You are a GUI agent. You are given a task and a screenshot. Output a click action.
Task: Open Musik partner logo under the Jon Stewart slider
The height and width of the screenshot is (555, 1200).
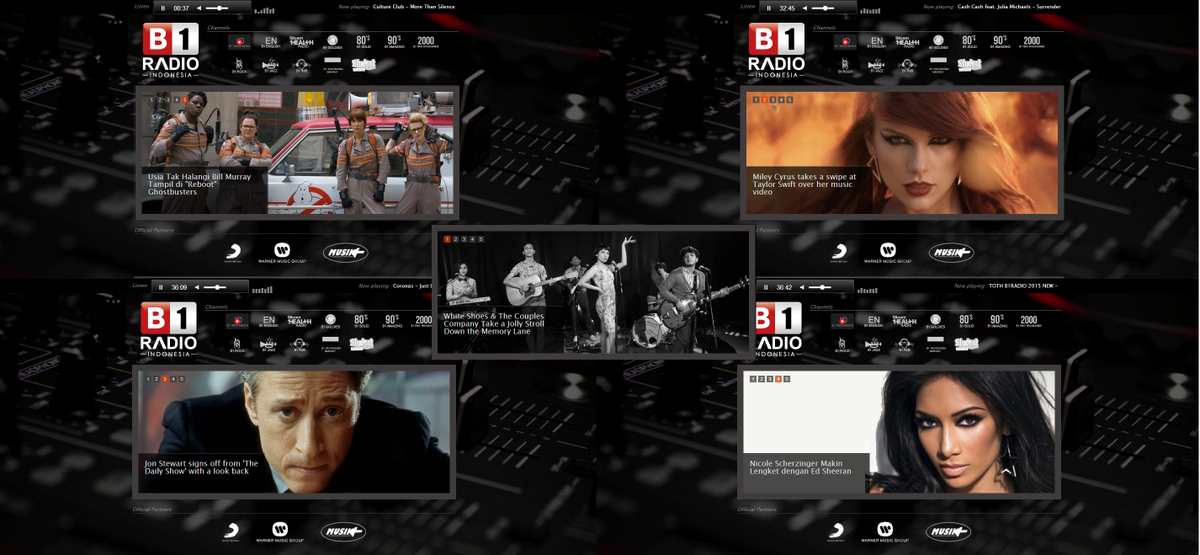[x=343, y=531]
